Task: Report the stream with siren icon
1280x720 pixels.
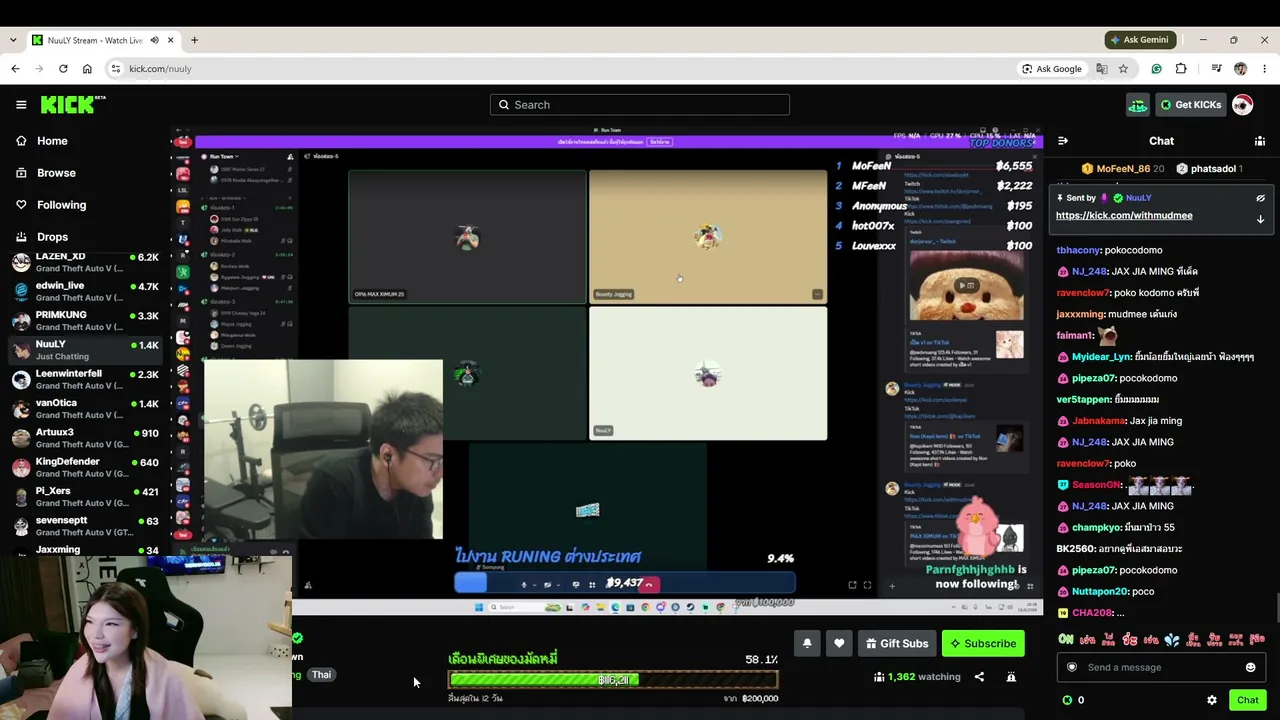Action: 1011,677
